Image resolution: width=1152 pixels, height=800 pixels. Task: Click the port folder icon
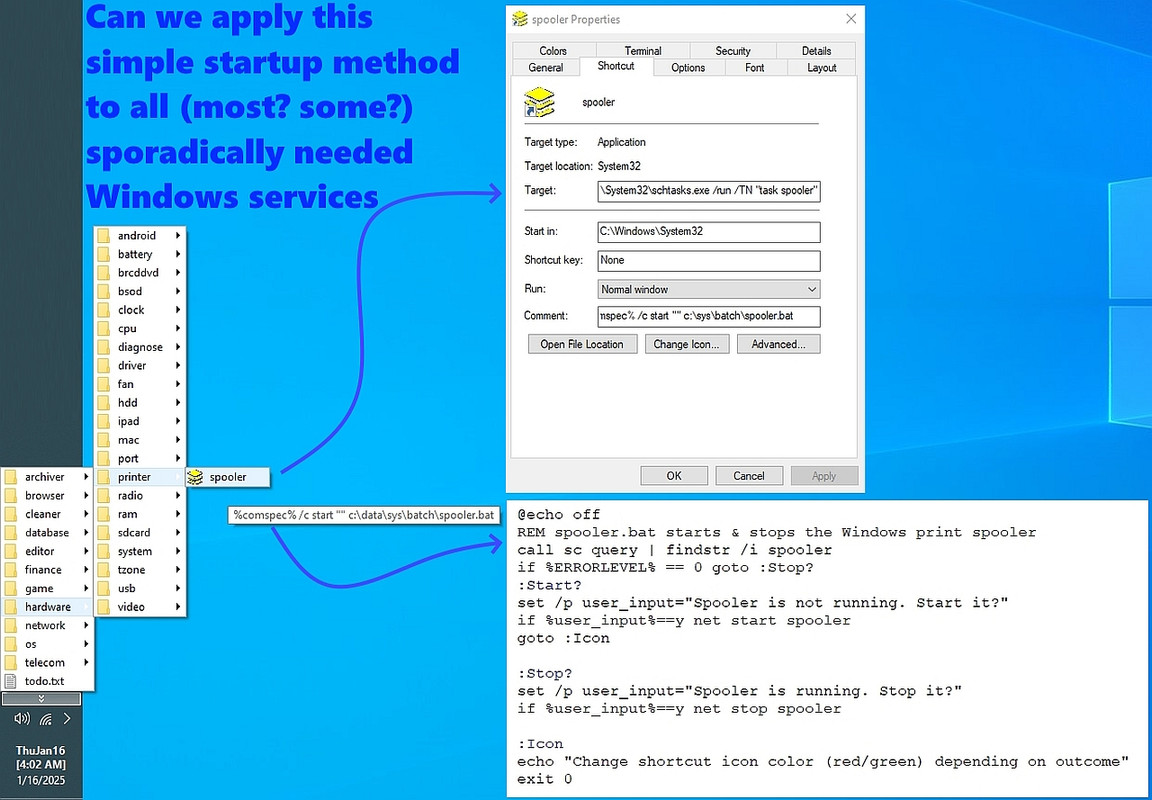(104, 458)
